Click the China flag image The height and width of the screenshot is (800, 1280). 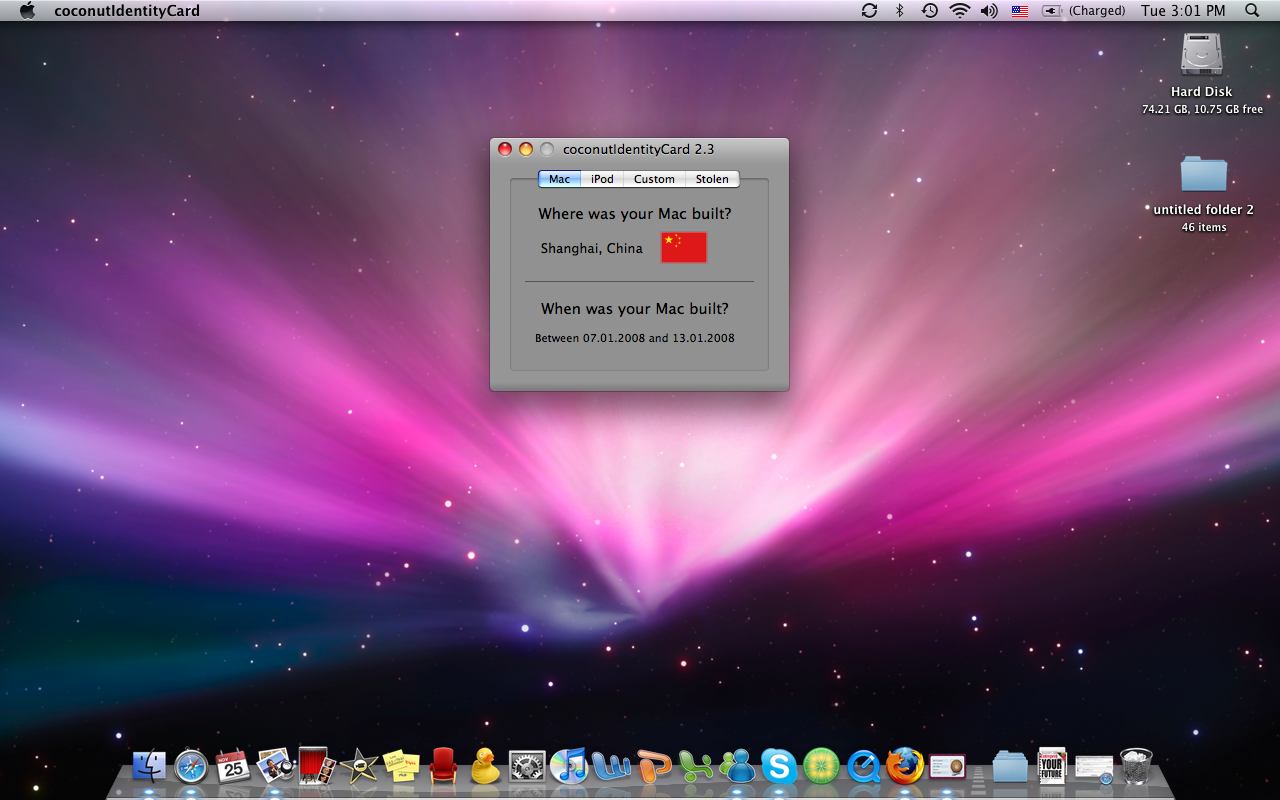click(x=684, y=247)
